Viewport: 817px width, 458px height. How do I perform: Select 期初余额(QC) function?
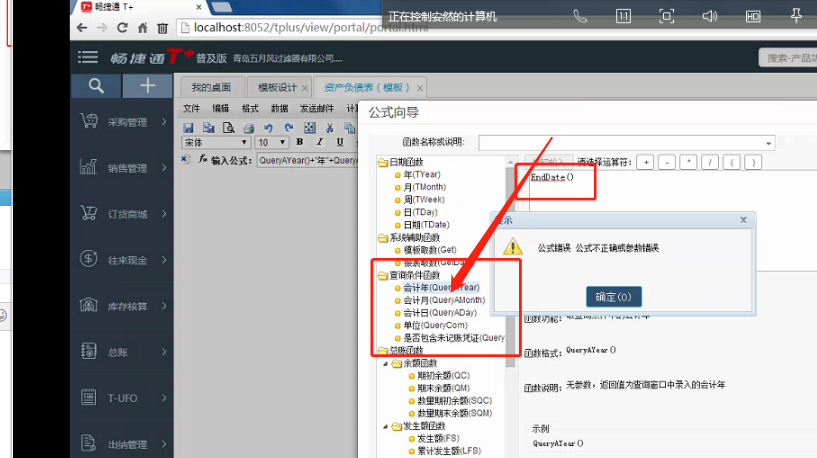pyautogui.click(x=443, y=376)
